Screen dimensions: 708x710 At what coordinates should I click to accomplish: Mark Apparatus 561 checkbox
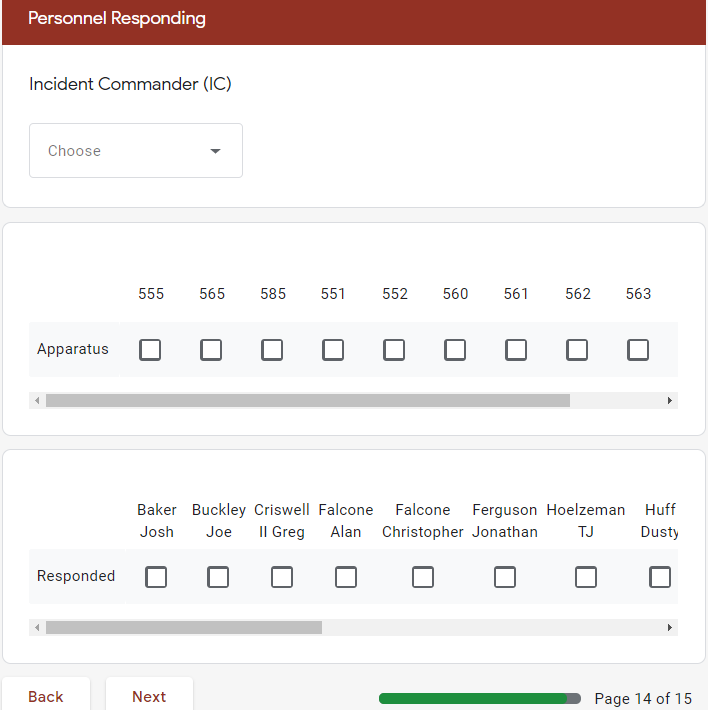pyautogui.click(x=516, y=350)
